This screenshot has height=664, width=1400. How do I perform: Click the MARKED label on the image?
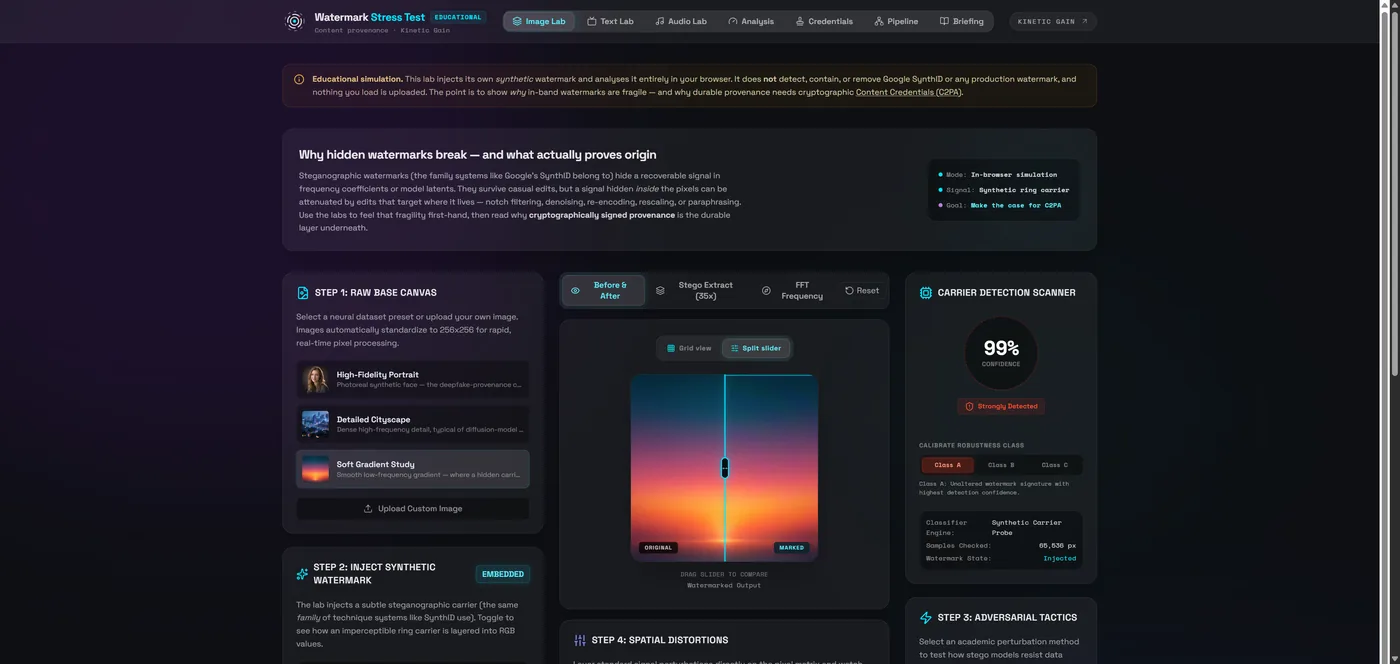(791, 547)
